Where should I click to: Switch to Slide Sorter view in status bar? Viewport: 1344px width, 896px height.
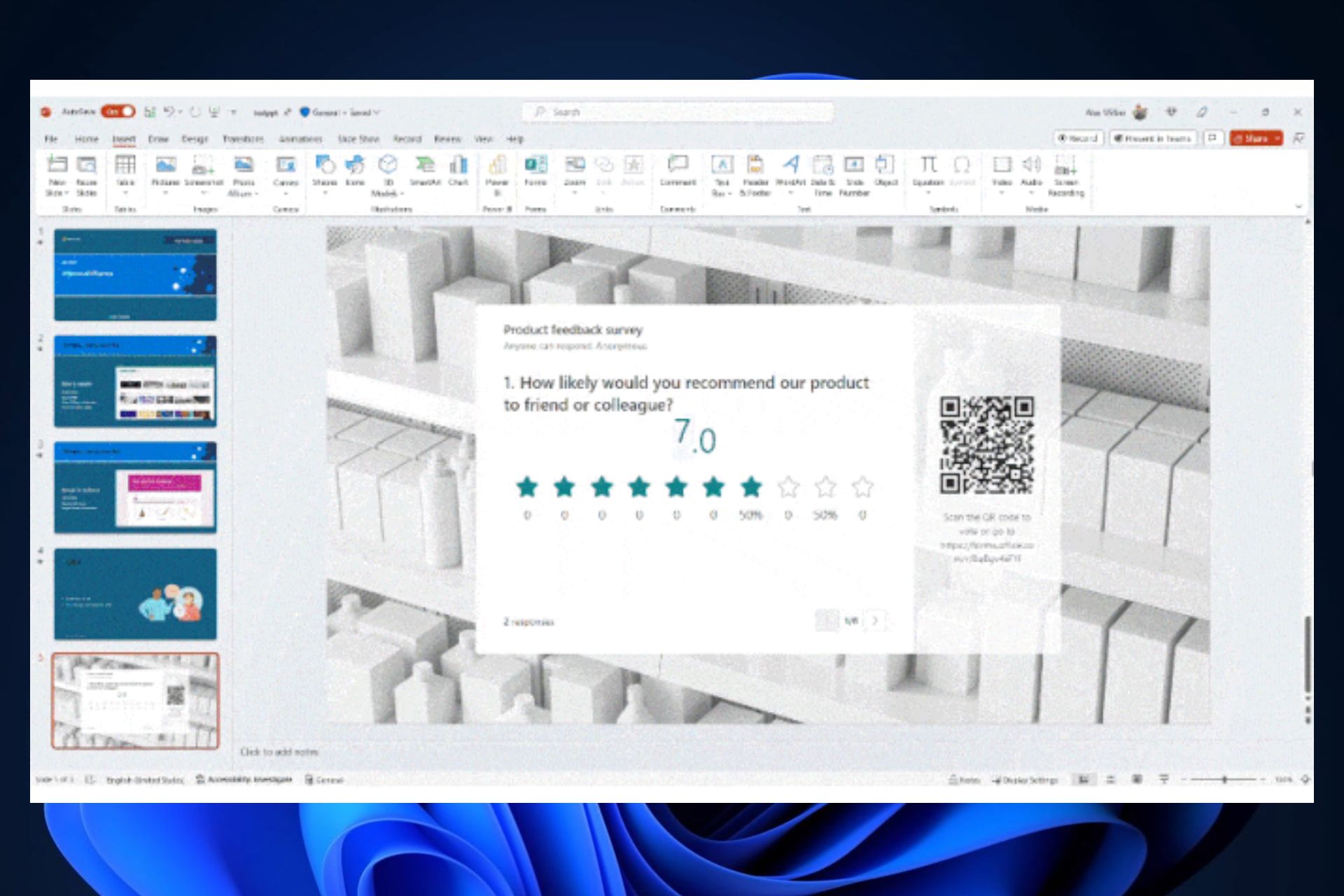1110,779
